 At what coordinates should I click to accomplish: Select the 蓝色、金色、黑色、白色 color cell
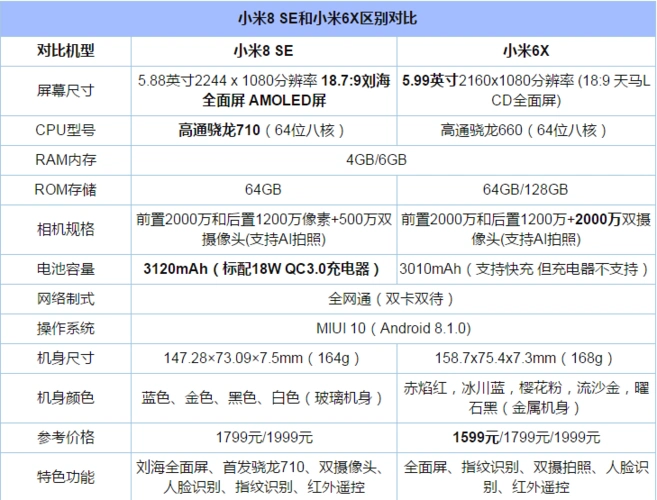point(262,398)
